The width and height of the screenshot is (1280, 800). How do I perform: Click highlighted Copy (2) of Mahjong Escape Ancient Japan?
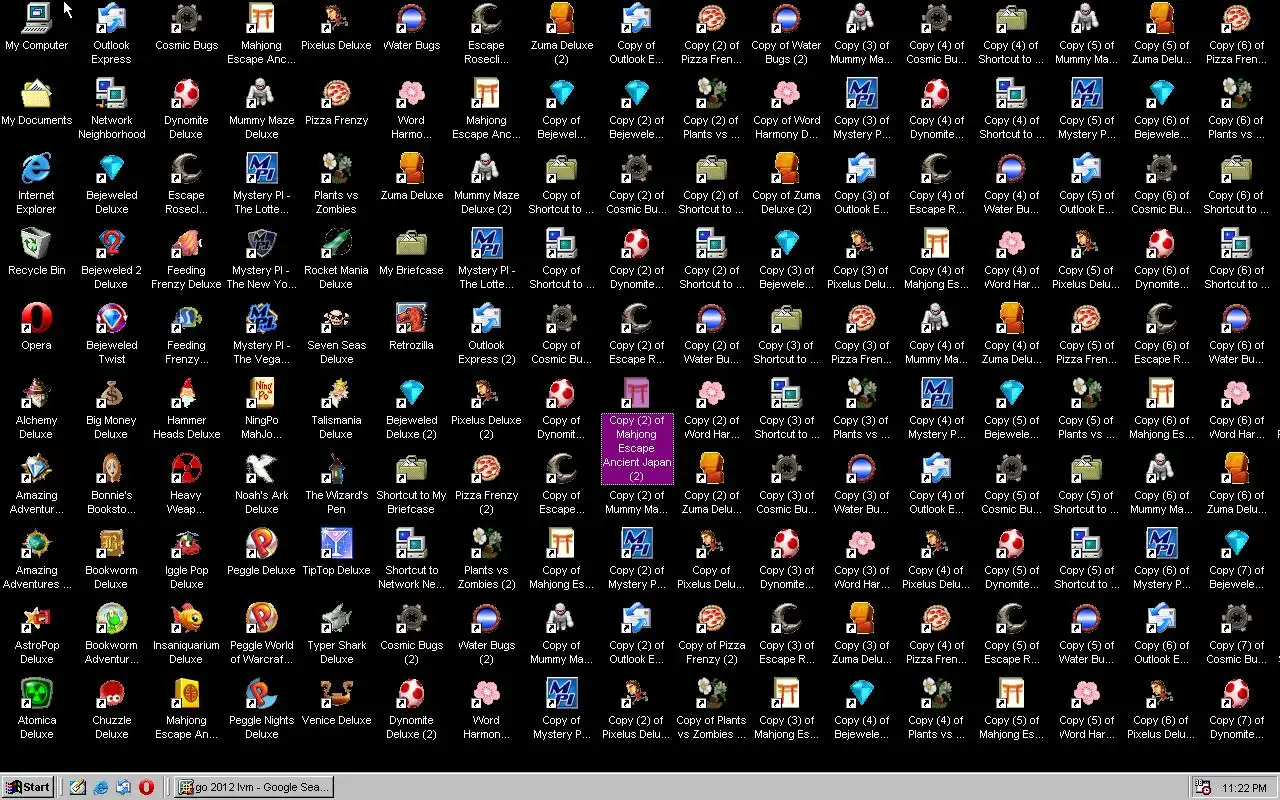(637, 432)
